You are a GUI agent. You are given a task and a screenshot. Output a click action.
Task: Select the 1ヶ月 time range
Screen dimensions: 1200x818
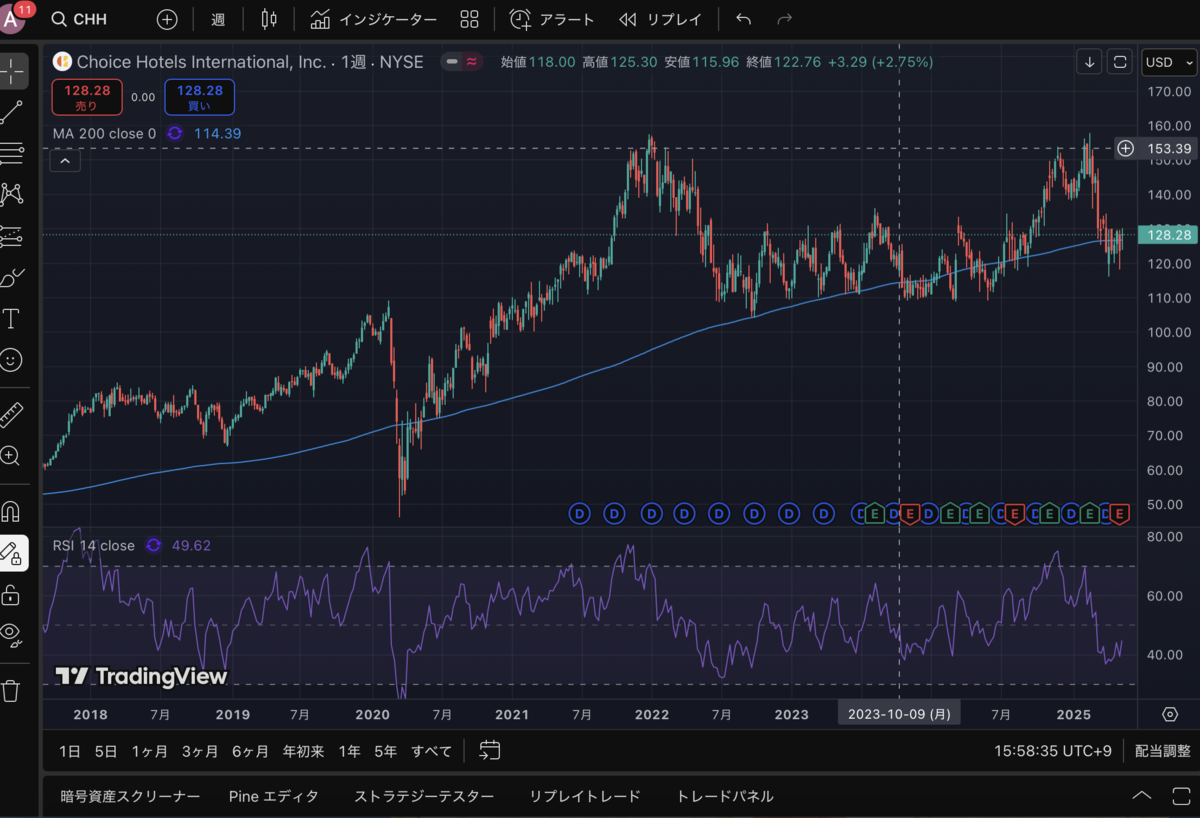tap(149, 751)
